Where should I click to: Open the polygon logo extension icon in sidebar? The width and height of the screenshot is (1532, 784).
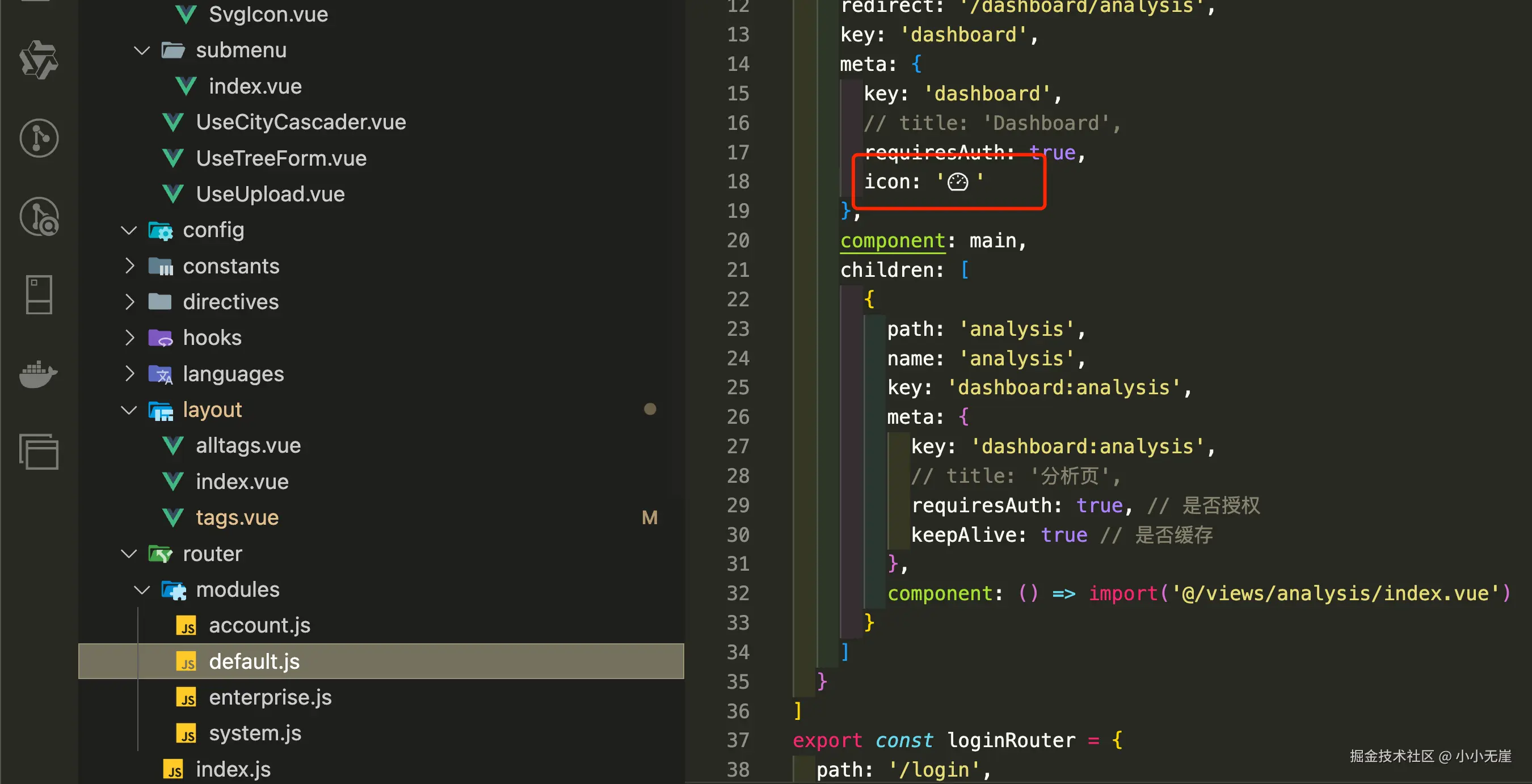tap(39, 60)
